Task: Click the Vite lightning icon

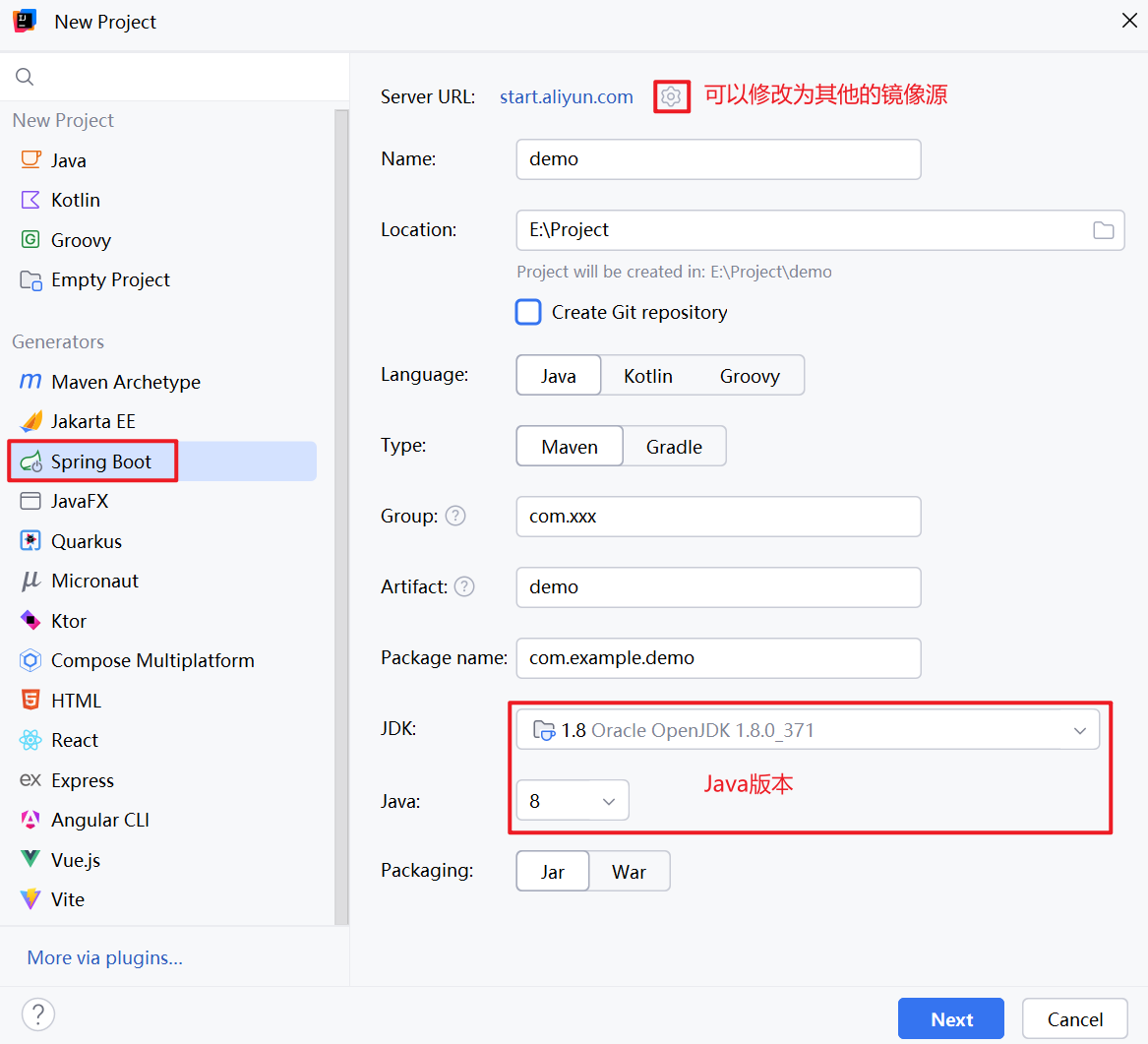Action: [30, 899]
